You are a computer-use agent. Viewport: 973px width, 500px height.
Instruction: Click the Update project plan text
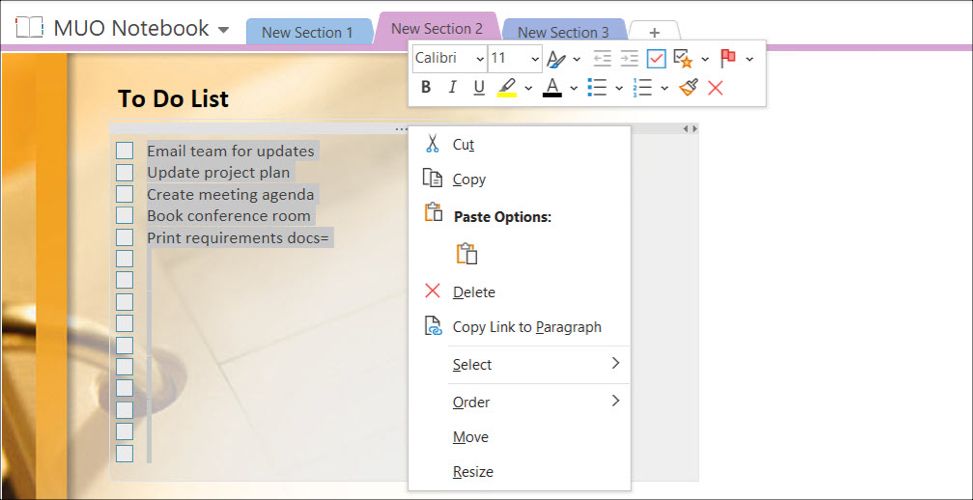click(218, 172)
